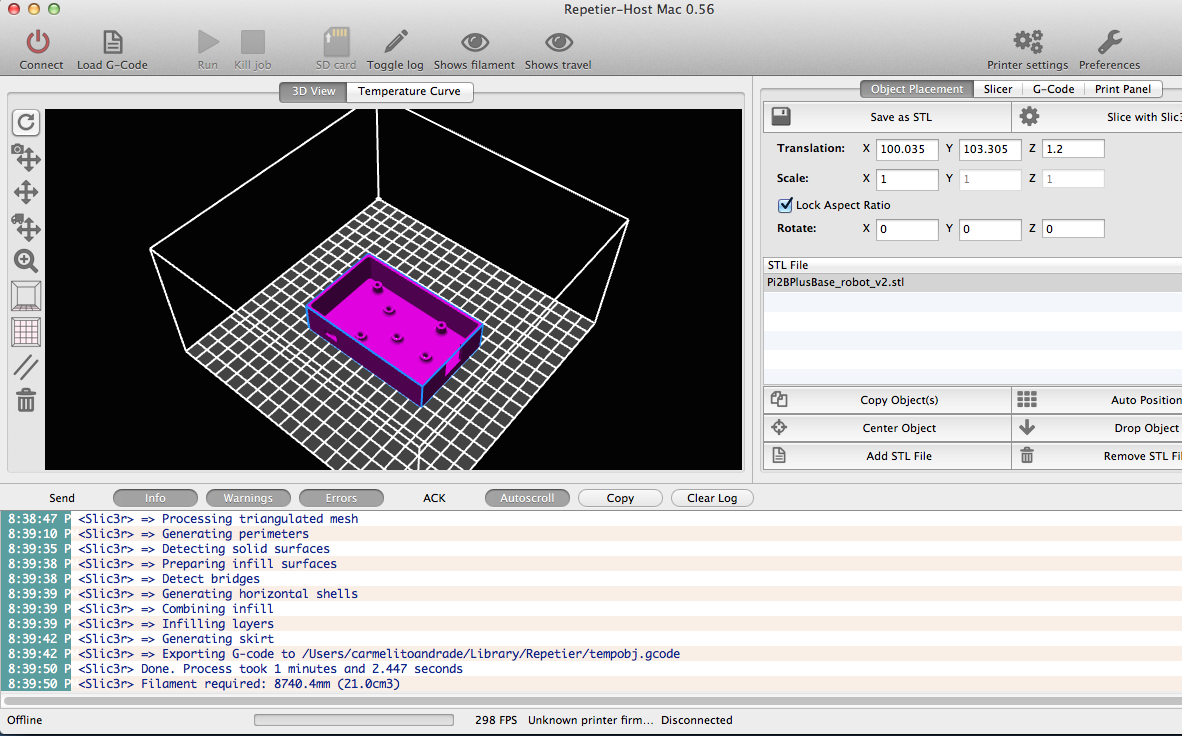Click the perspective box view icon
The height and width of the screenshot is (736, 1182).
(26, 296)
